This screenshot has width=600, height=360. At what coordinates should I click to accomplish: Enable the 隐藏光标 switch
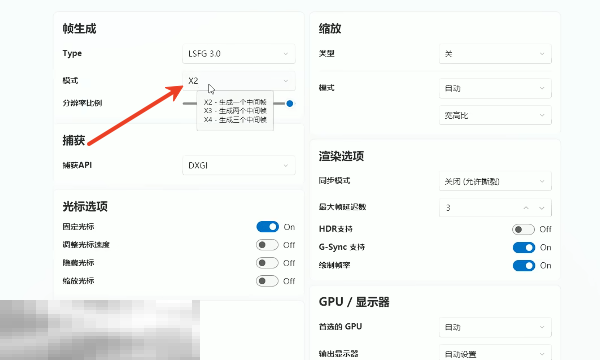pyautogui.click(x=267, y=263)
